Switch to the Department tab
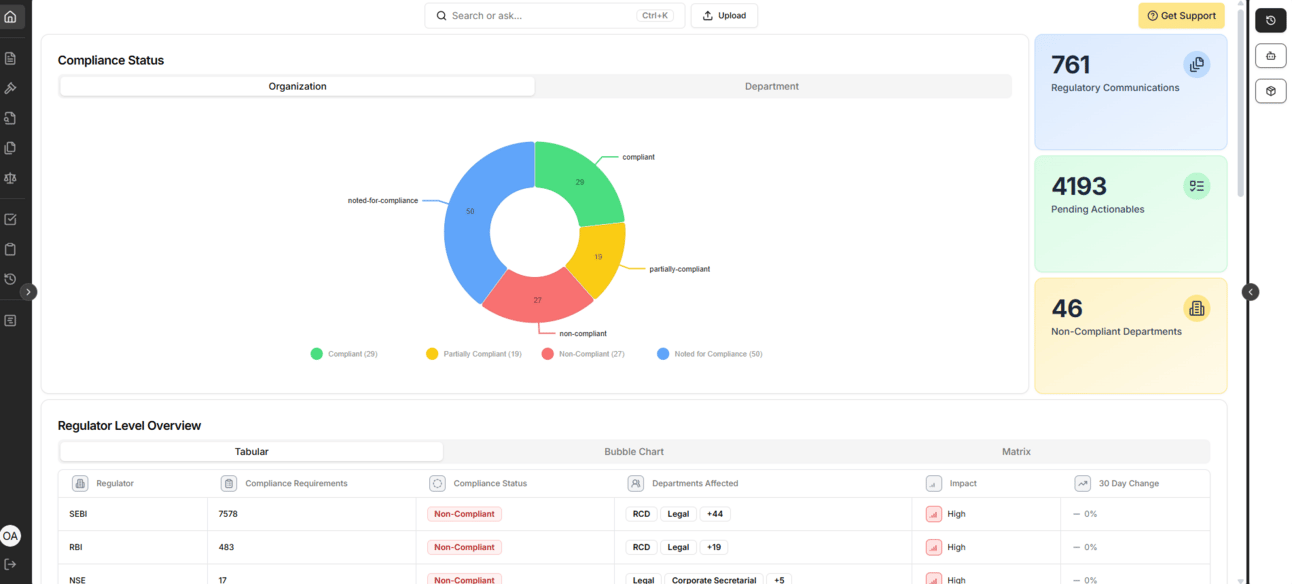The height and width of the screenshot is (584, 1292). pyautogui.click(x=772, y=86)
